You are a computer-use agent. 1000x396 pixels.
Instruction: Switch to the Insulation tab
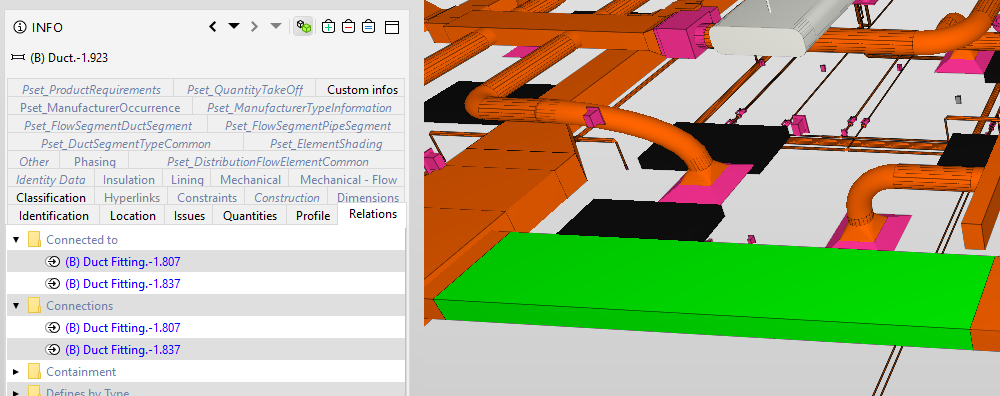[x=129, y=180]
